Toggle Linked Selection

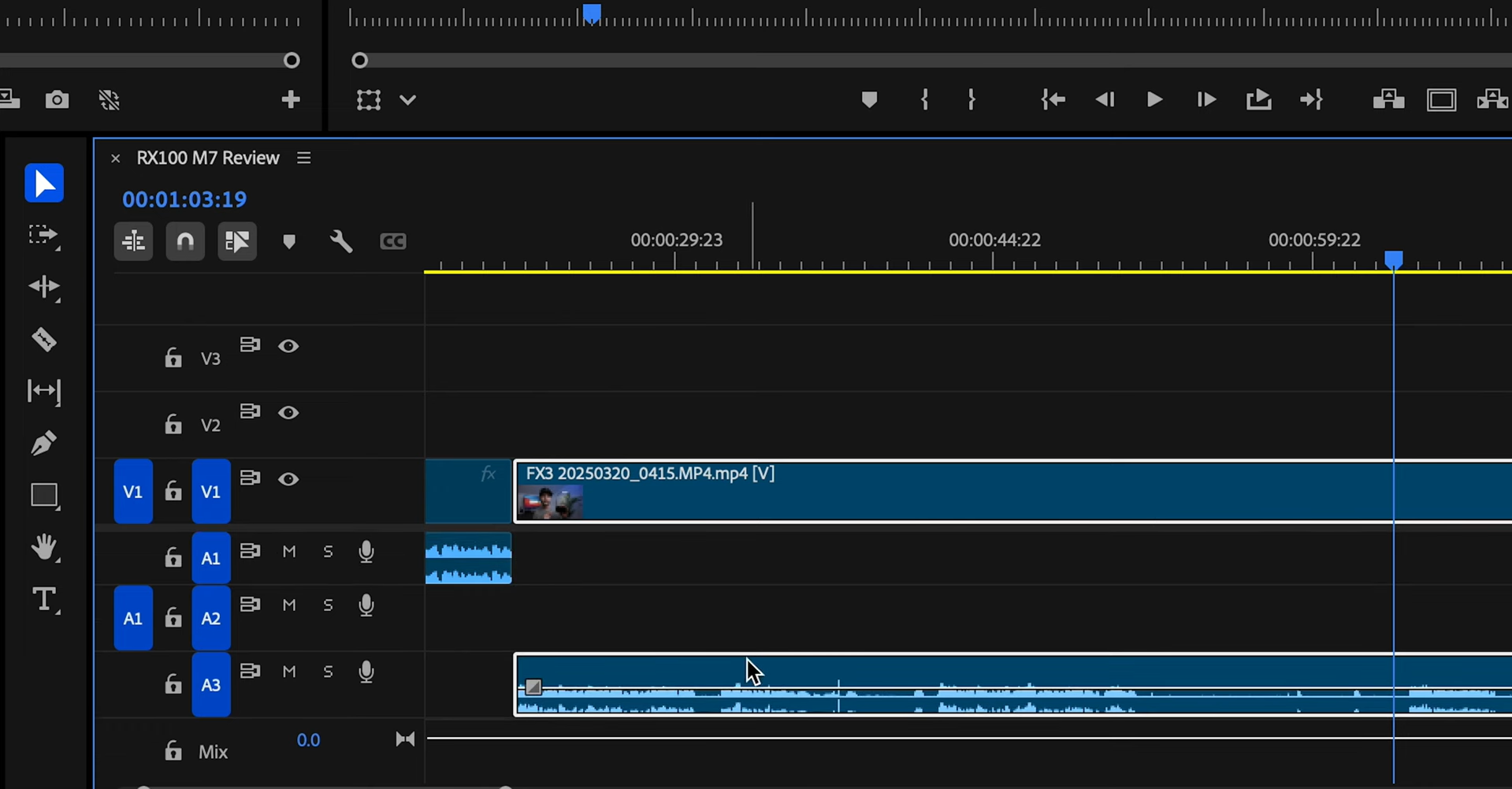coord(237,241)
